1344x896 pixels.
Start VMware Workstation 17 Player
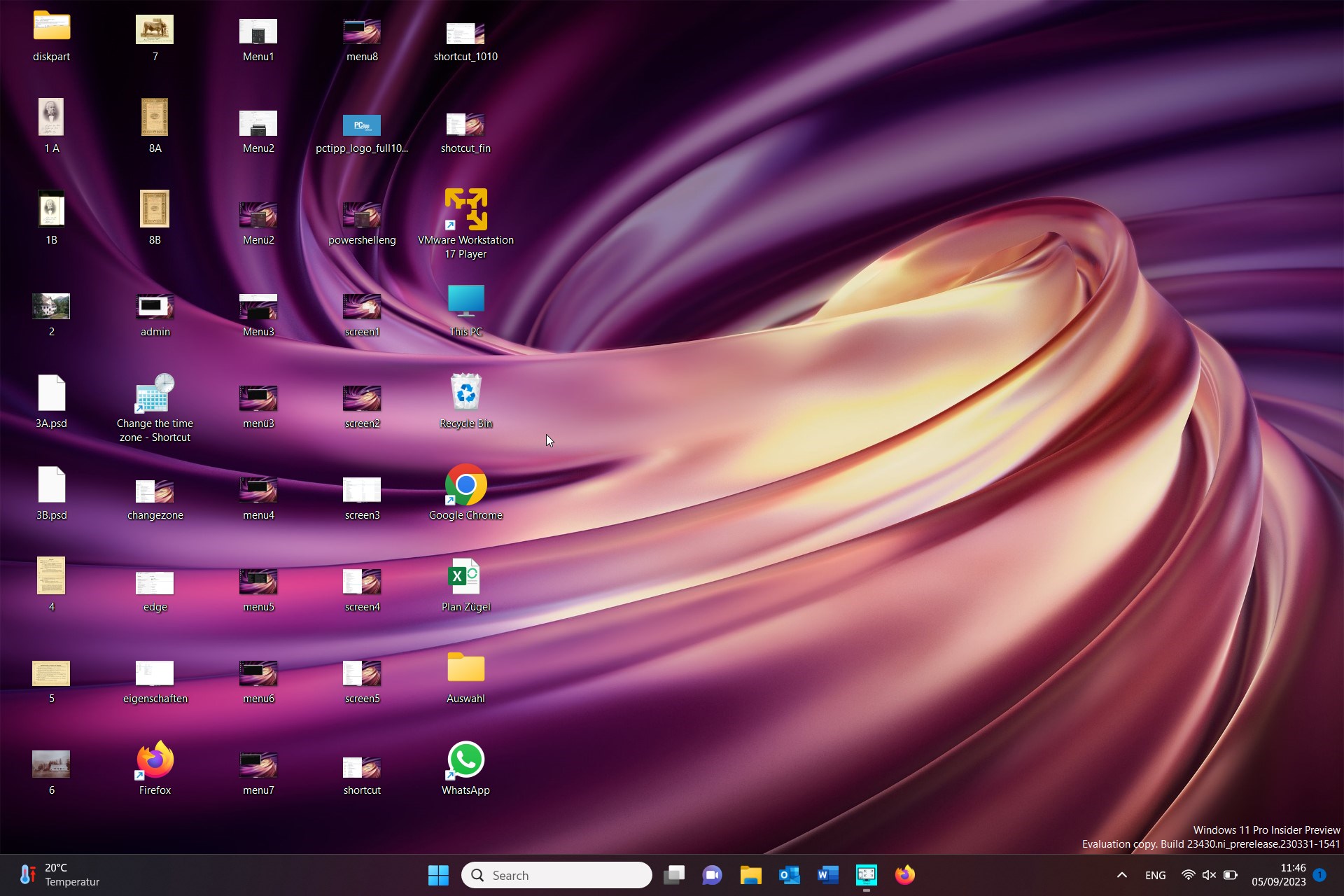click(x=465, y=208)
